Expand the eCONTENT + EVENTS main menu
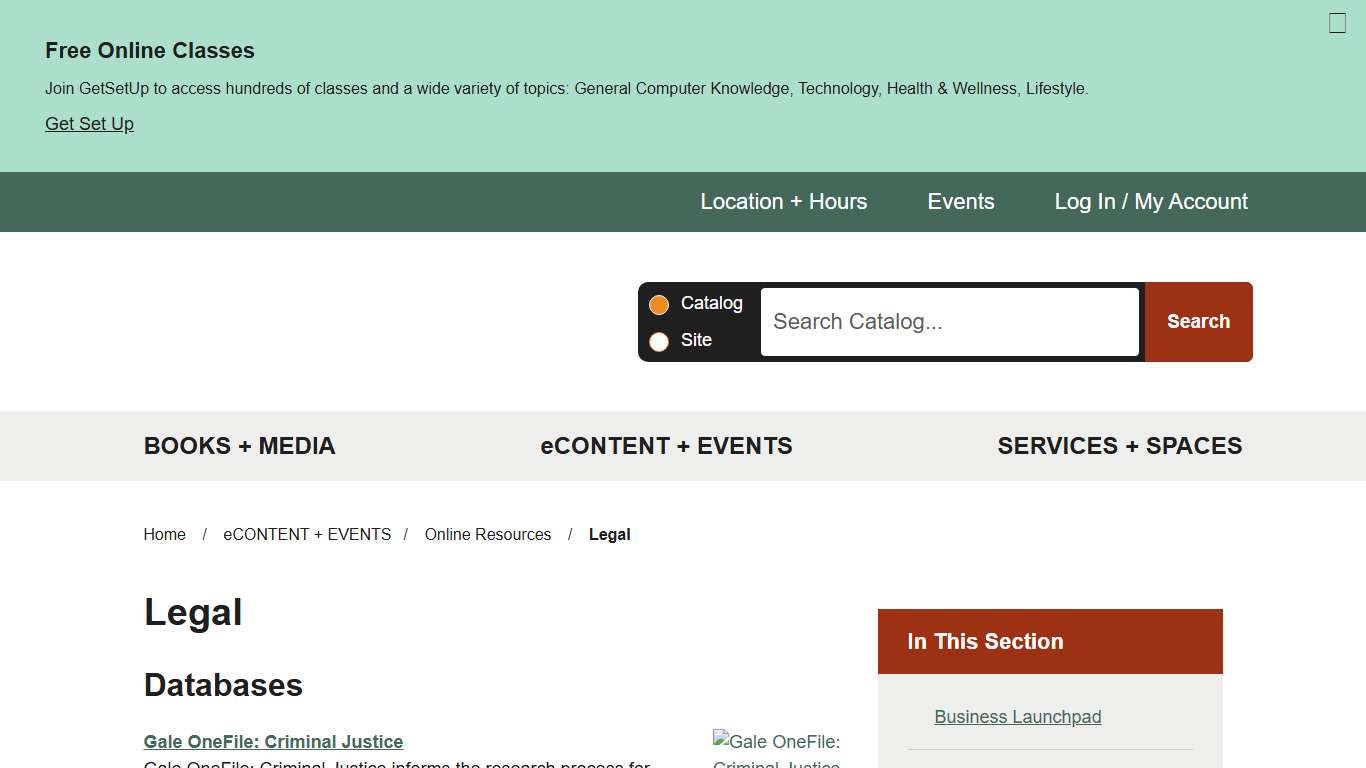1366x768 pixels. (x=666, y=446)
